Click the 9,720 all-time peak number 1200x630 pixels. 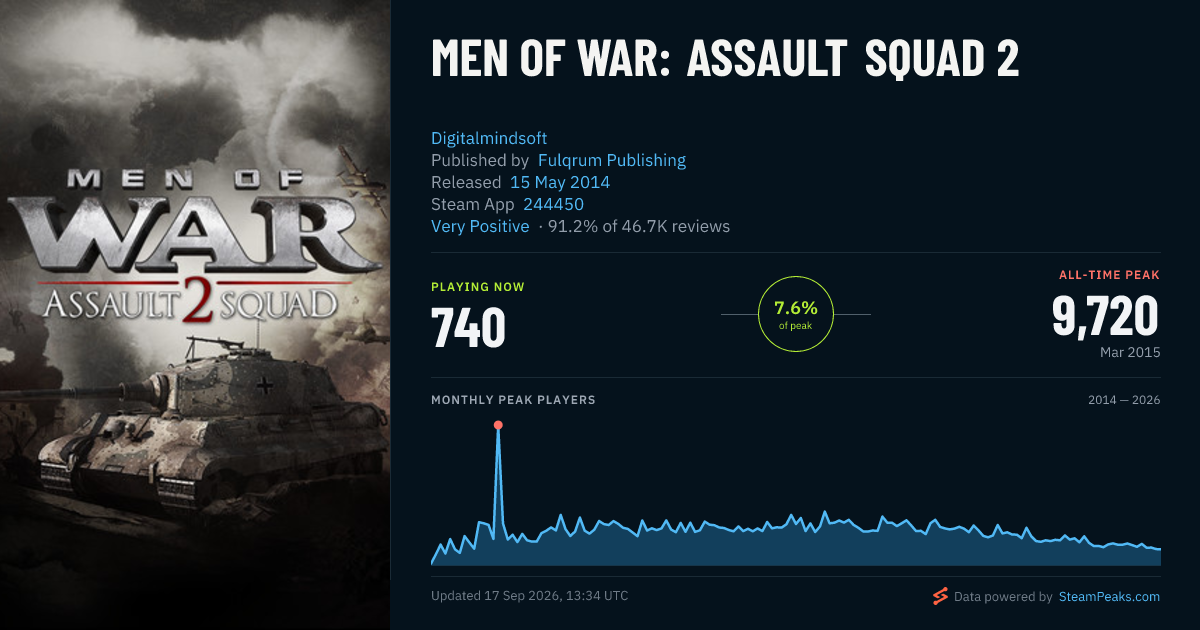1105,317
